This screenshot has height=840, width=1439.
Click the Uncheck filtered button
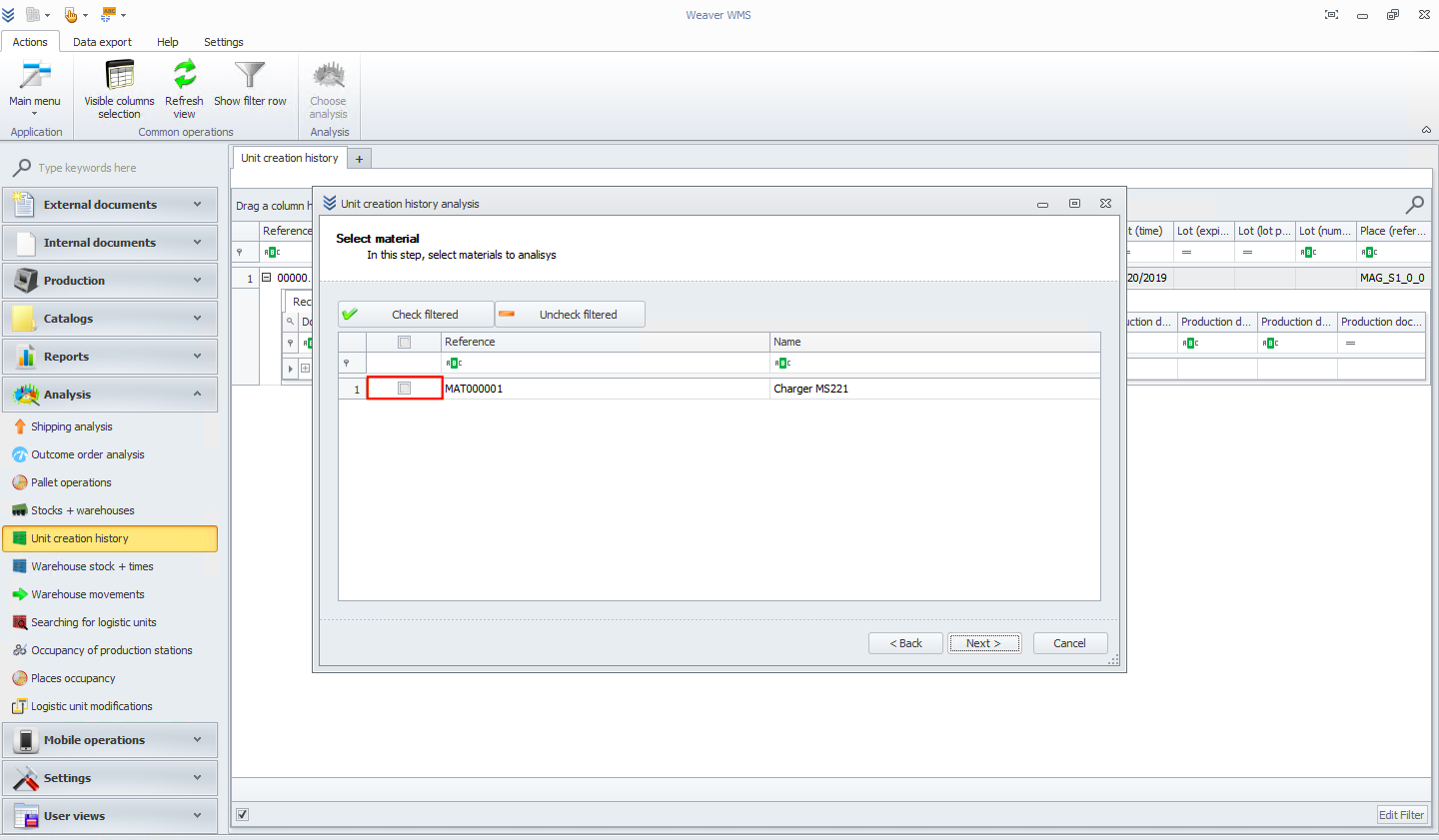(571, 314)
